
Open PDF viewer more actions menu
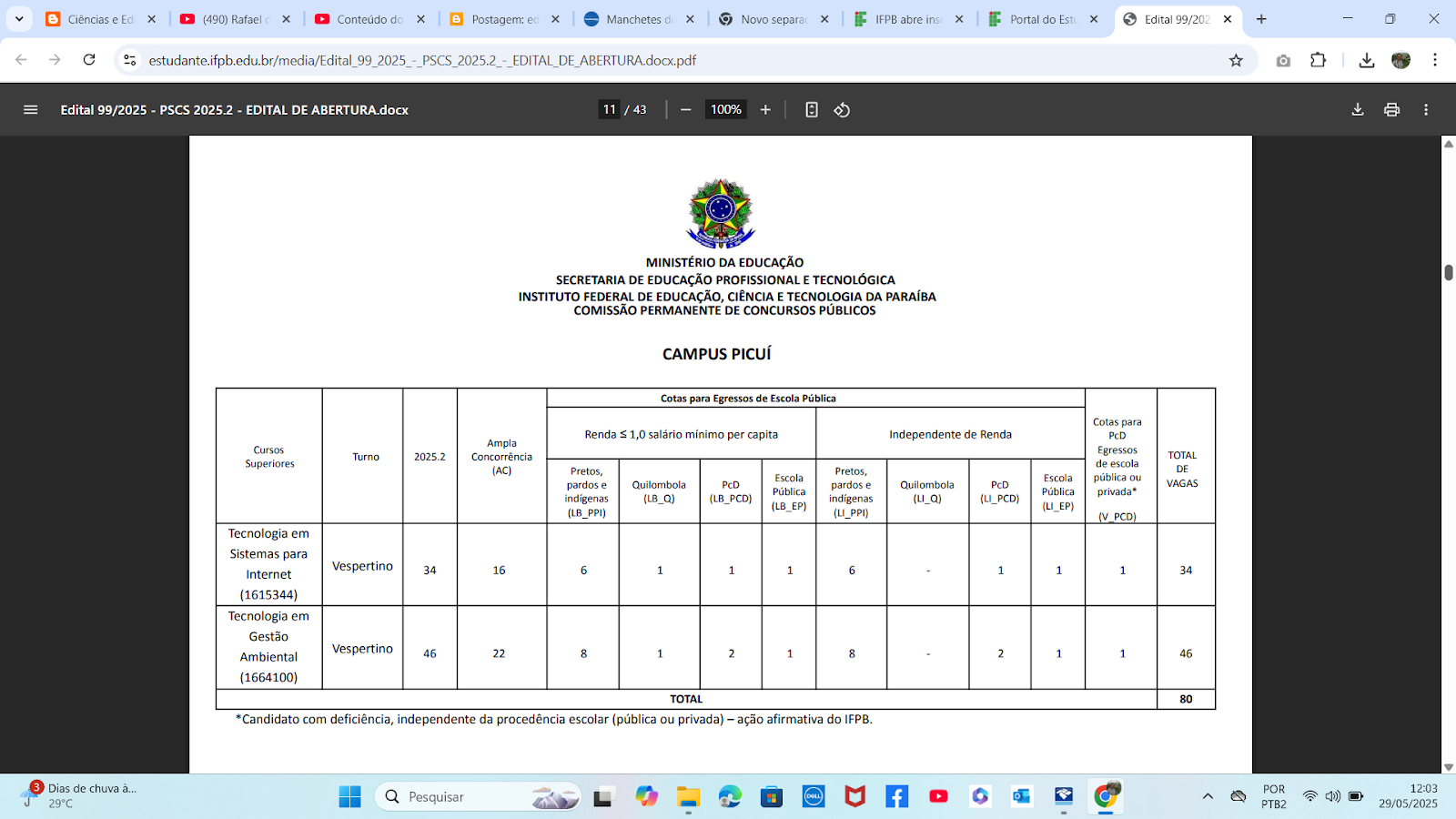1426,109
